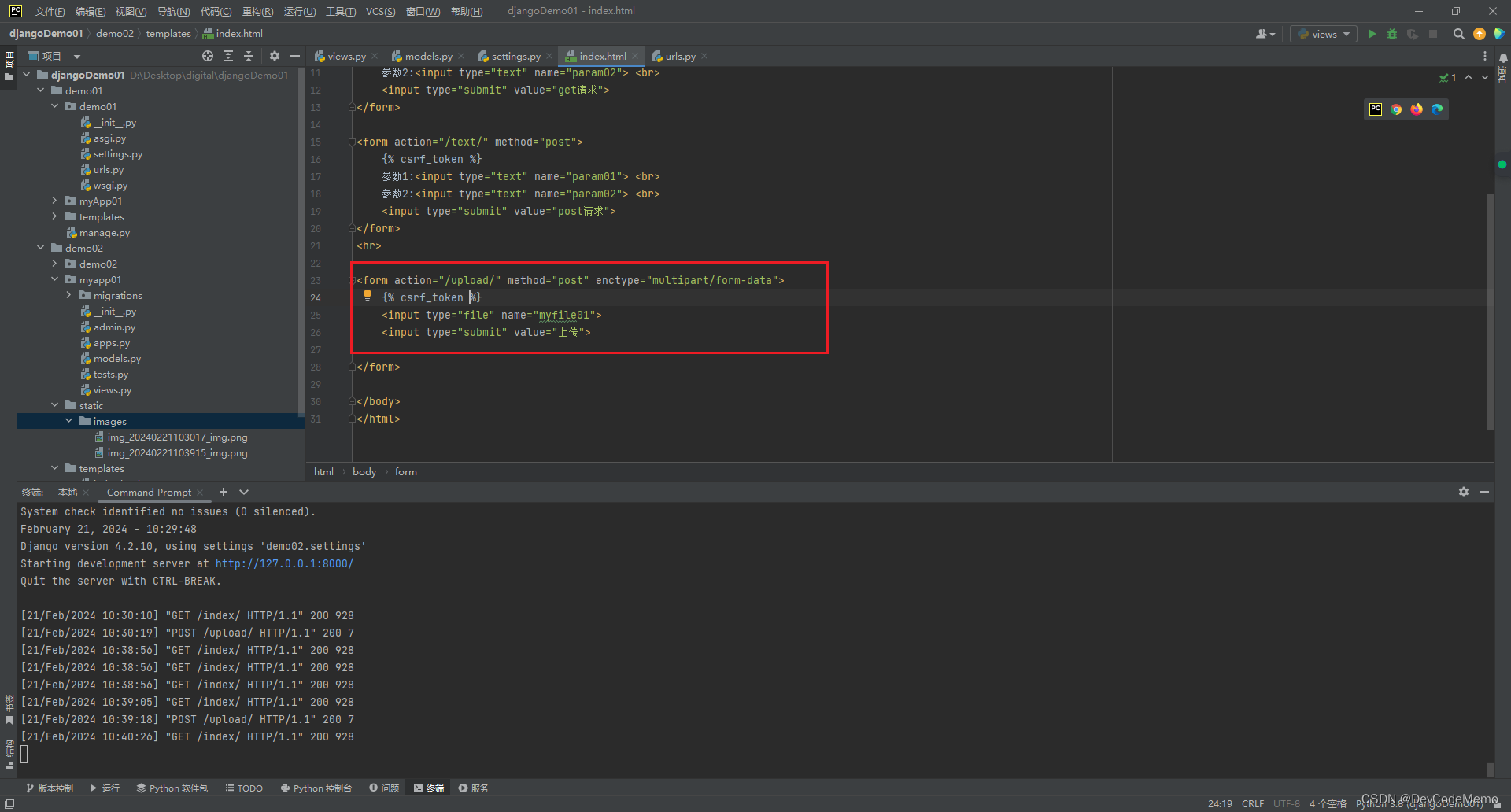Viewport: 1511px width, 812px height.
Task: Open preview in Chrome browser
Action: (x=1396, y=109)
